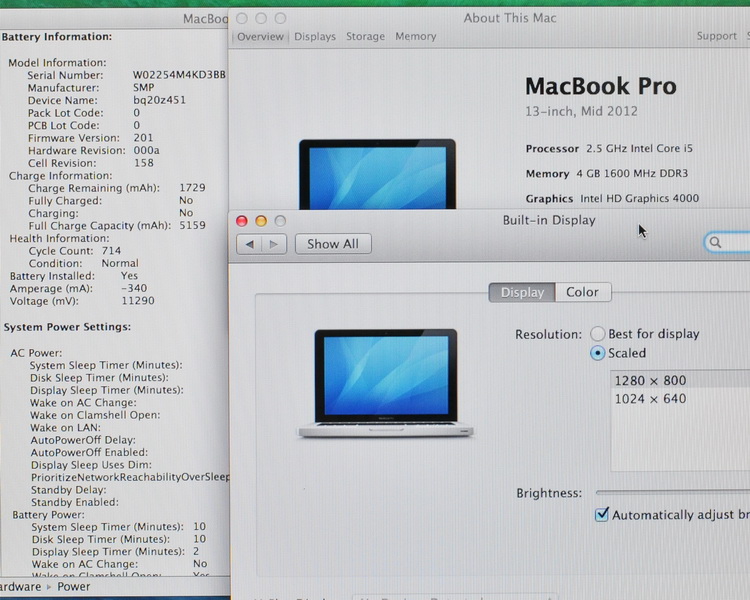
Task: Close the Built-in Display window
Action: 242,221
